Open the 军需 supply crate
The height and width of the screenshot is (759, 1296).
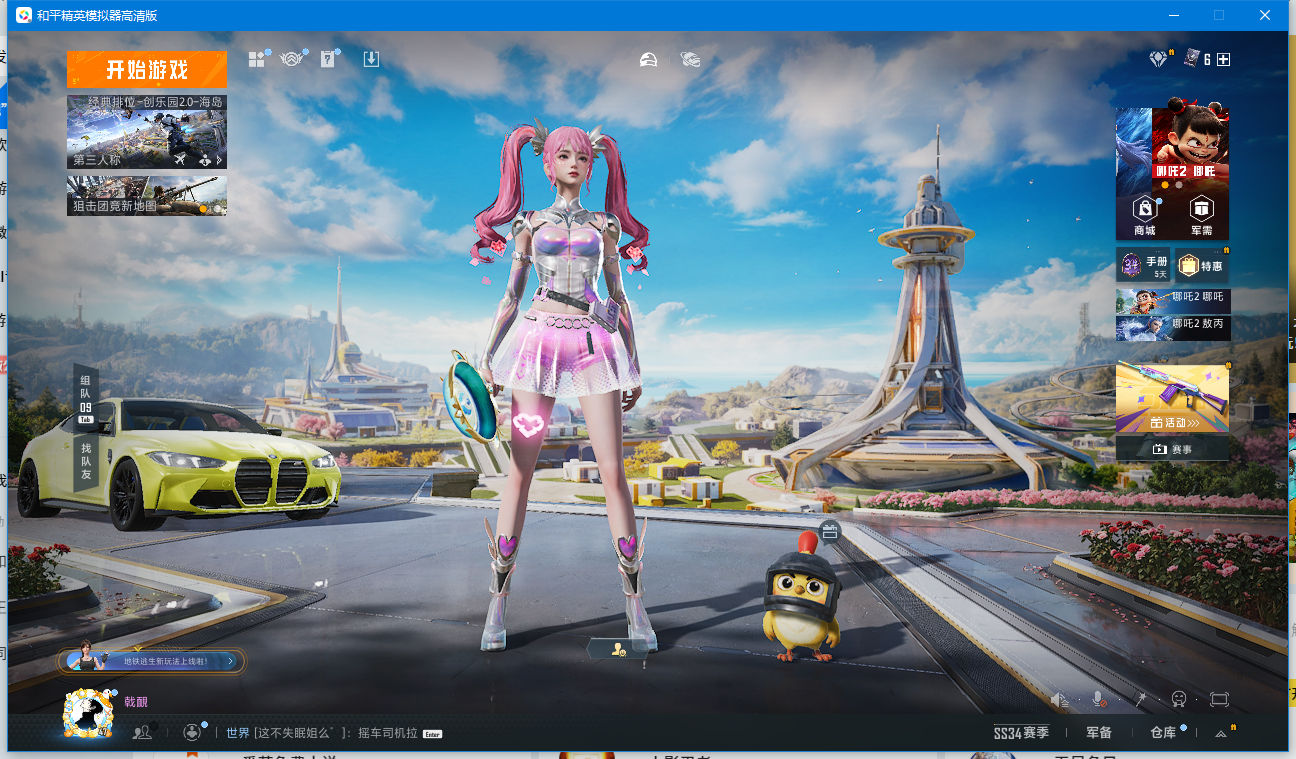(1201, 215)
